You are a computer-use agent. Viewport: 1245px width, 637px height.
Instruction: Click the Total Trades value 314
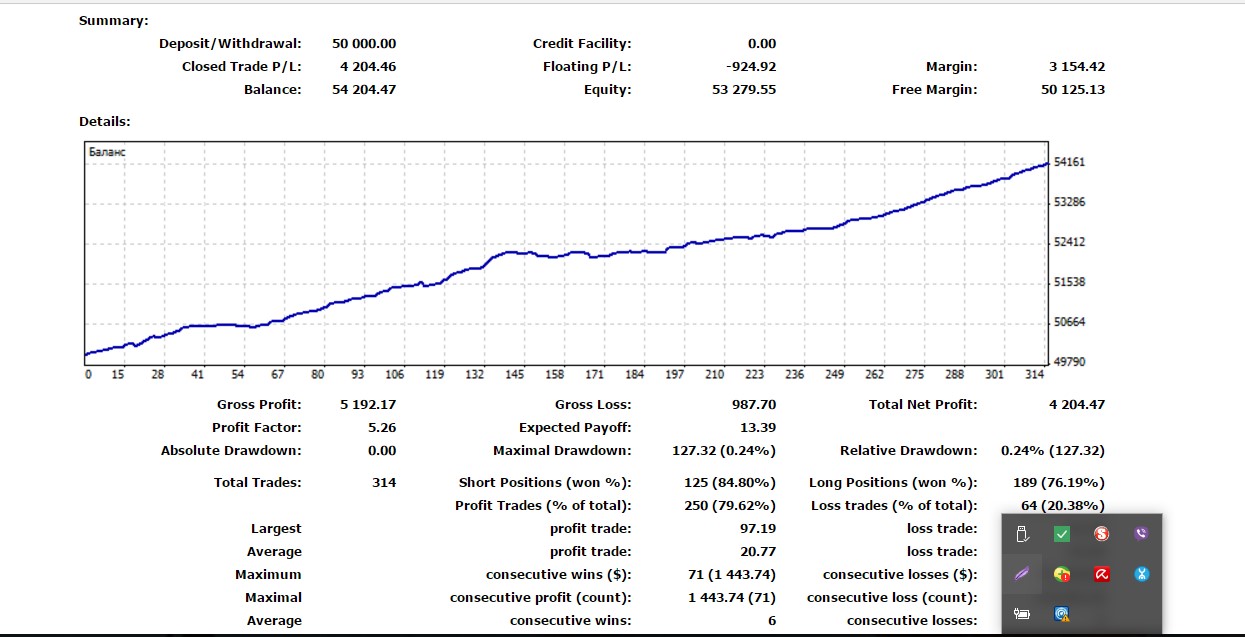click(x=384, y=483)
